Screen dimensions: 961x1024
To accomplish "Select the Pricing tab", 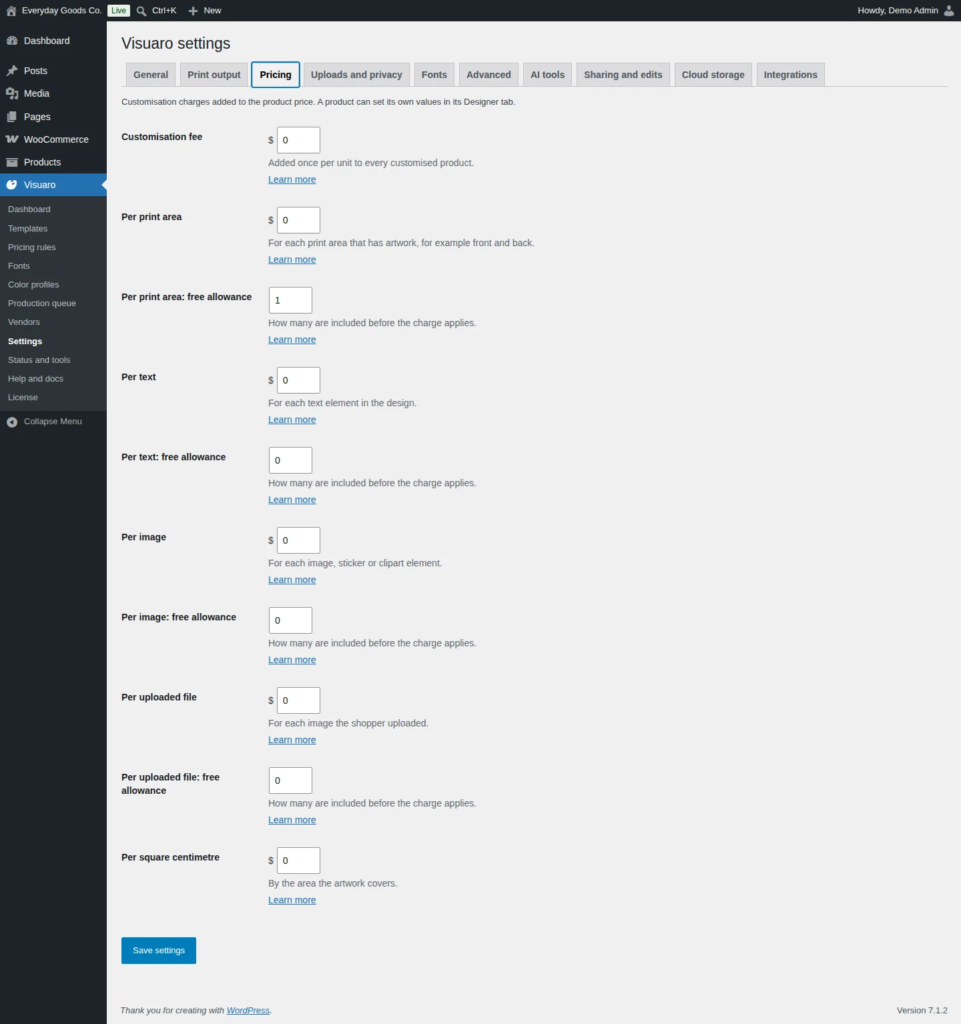I will 276,74.
